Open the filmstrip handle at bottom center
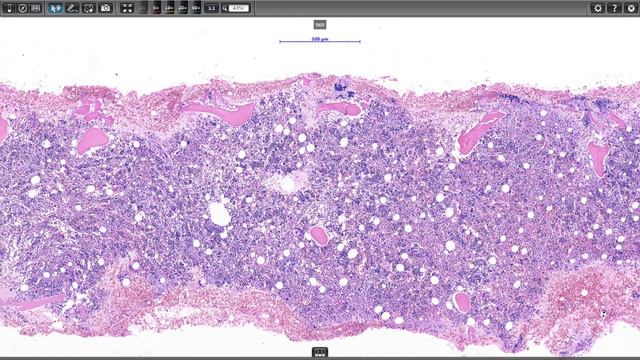640x360 pixels. [320, 353]
